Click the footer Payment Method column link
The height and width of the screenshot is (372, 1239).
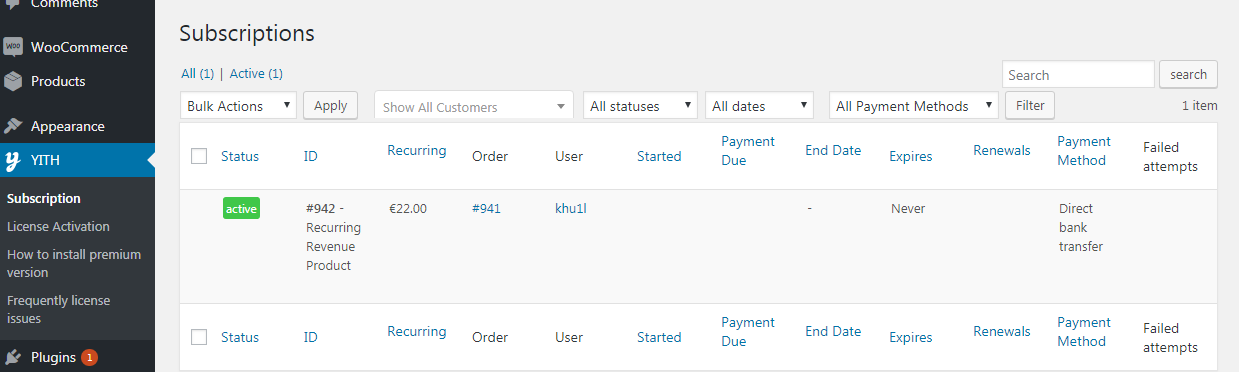click(1084, 332)
